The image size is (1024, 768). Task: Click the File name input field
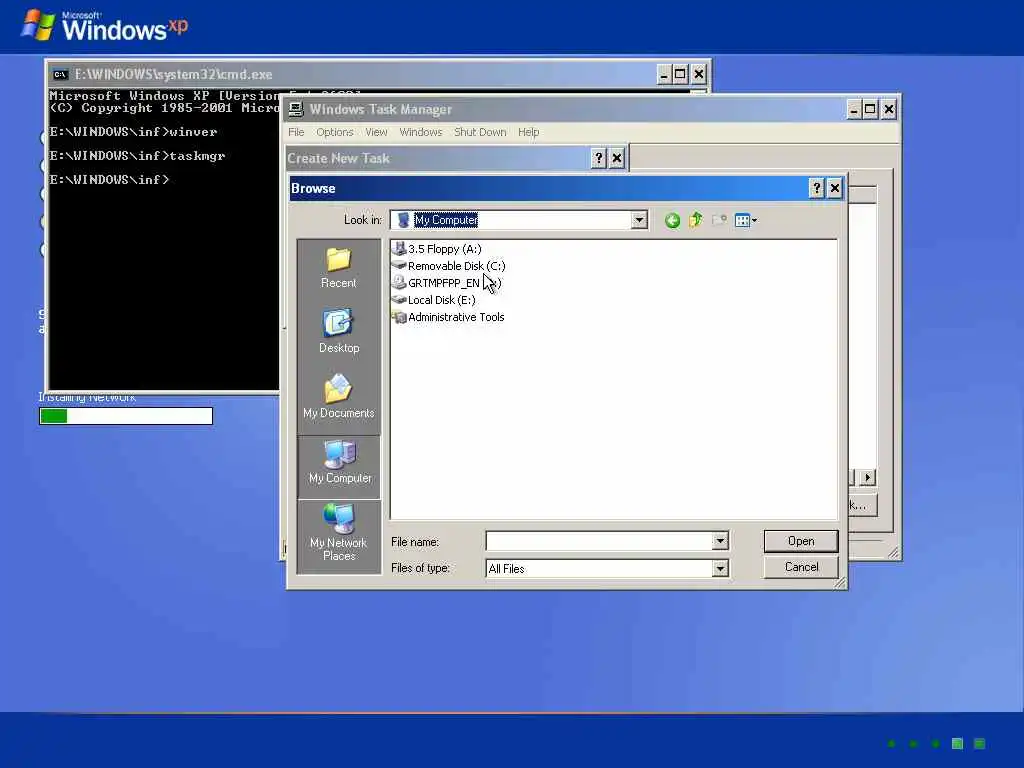tap(599, 541)
